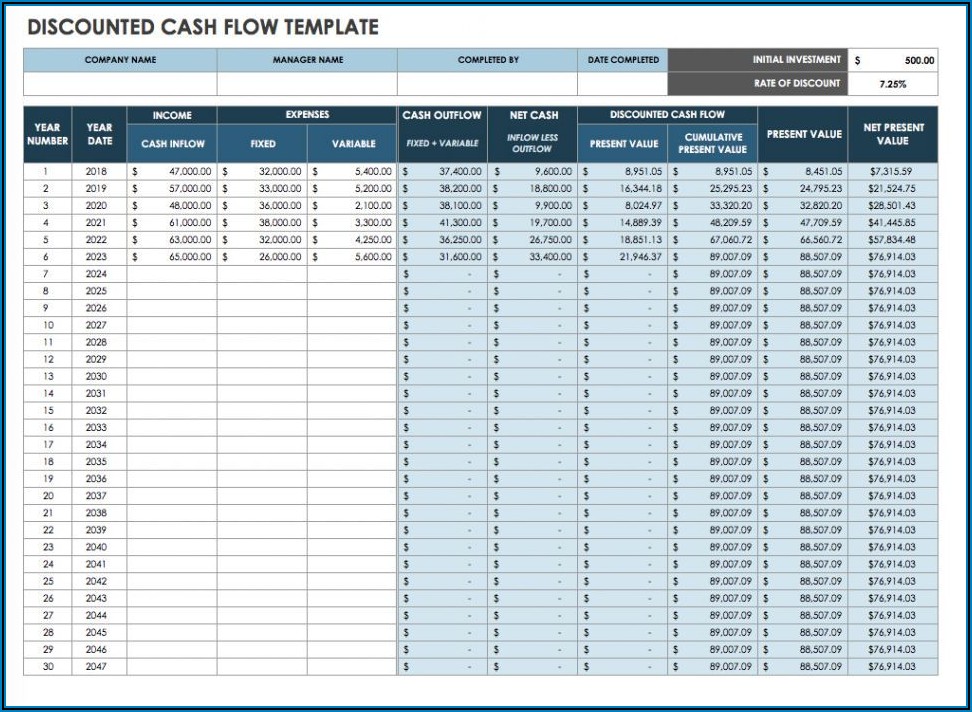The width and height of the screenshot is (972, 712).
Task: Click the blank cell under Company Name
Action: click(120, 84)
